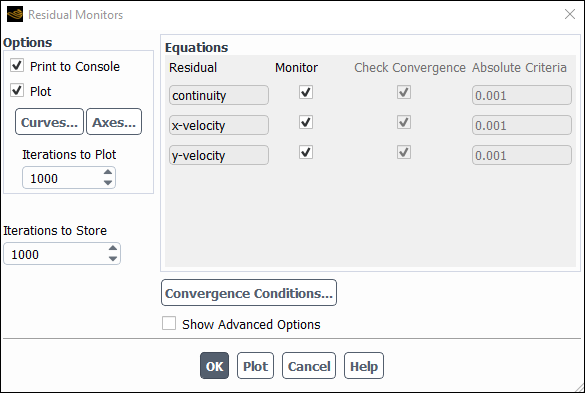The width and height of the screenshot is (585, 393).
Task: Click the Iterations to Store input field
Action: pos(56,254)
